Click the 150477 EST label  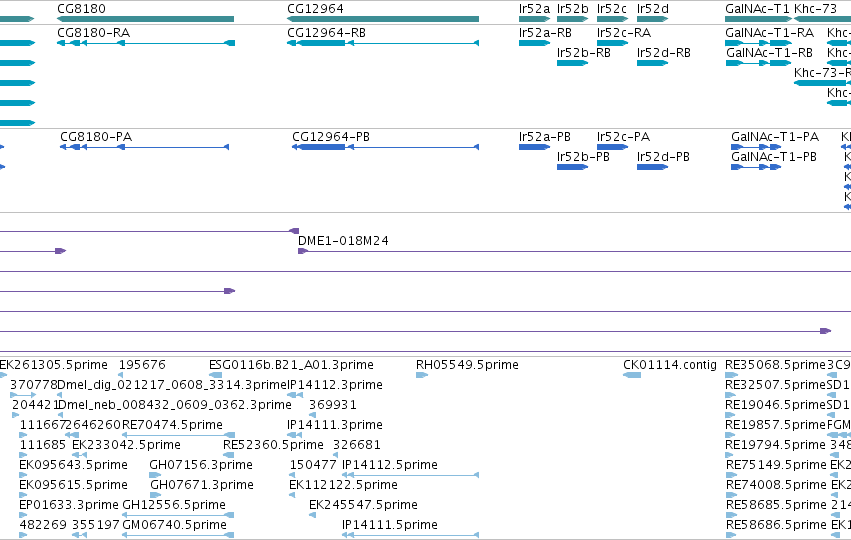(x=313, y=465)
